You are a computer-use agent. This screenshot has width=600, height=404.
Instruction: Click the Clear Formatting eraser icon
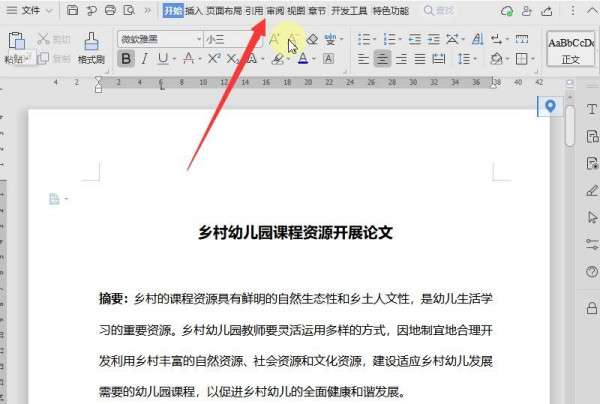[312, 39]
